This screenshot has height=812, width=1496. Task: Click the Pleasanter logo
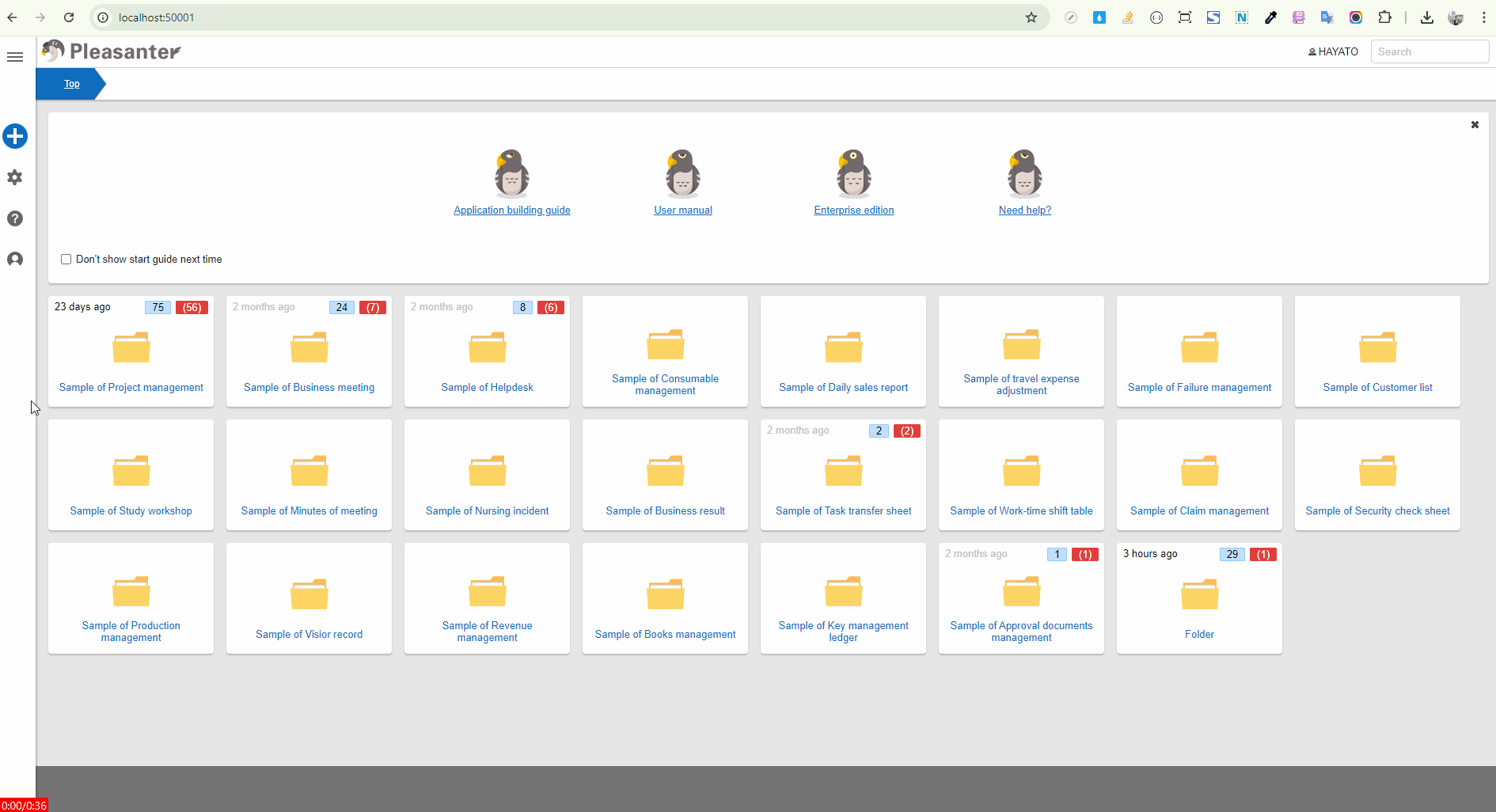pos(112,51)
